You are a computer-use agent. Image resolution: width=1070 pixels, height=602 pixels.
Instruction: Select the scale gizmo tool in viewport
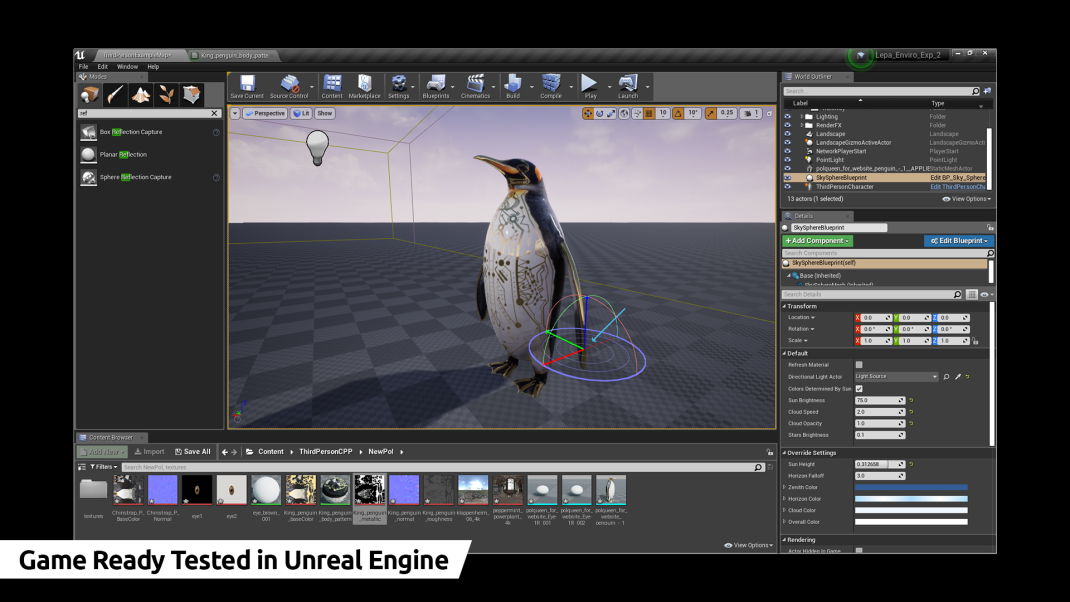click(611, 113)
